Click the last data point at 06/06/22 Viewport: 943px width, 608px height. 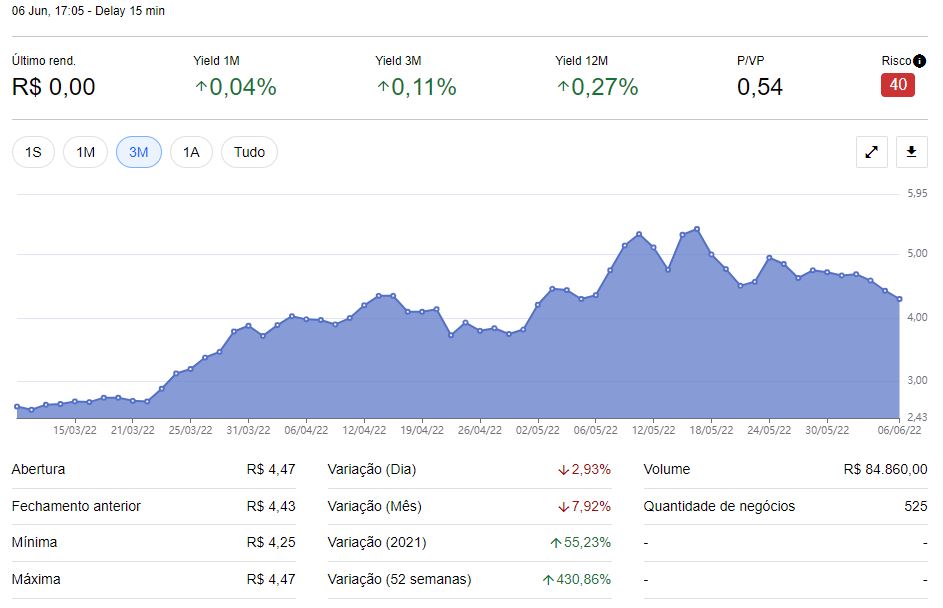click(x=900, y=299)
